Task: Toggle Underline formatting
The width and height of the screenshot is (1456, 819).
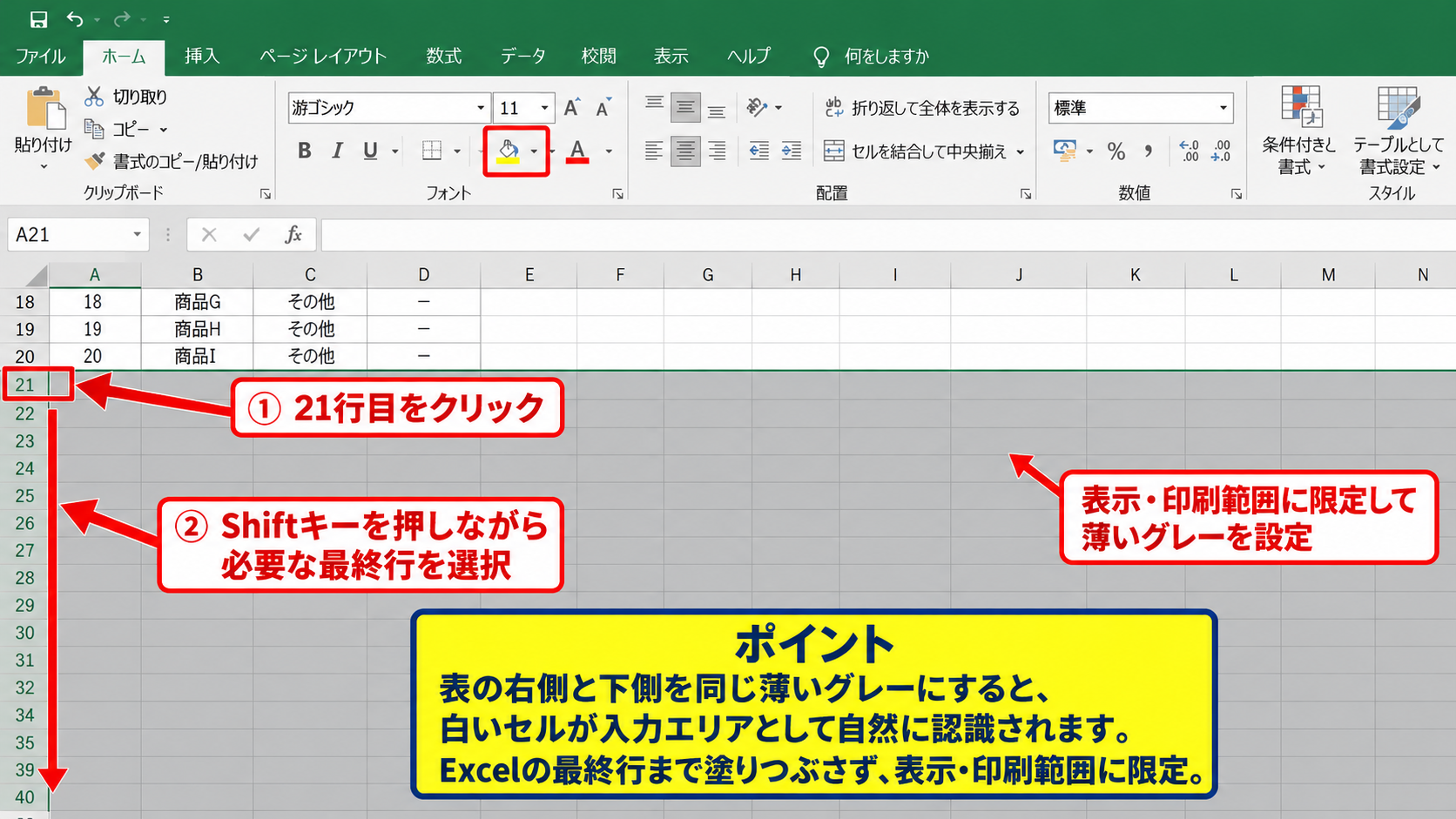Action: click(370, 151)
